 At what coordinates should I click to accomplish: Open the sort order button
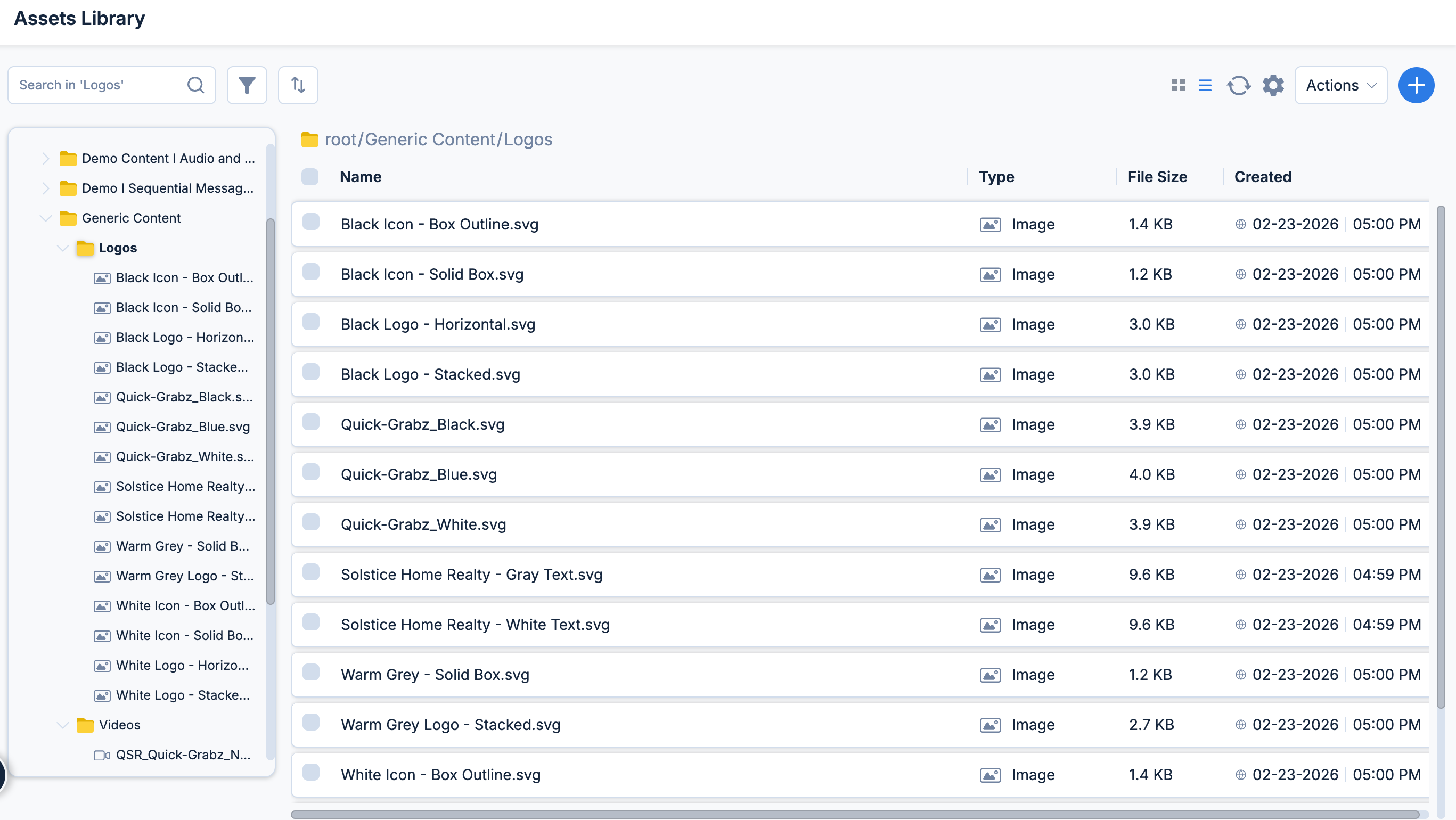click(x=298, y=85)
